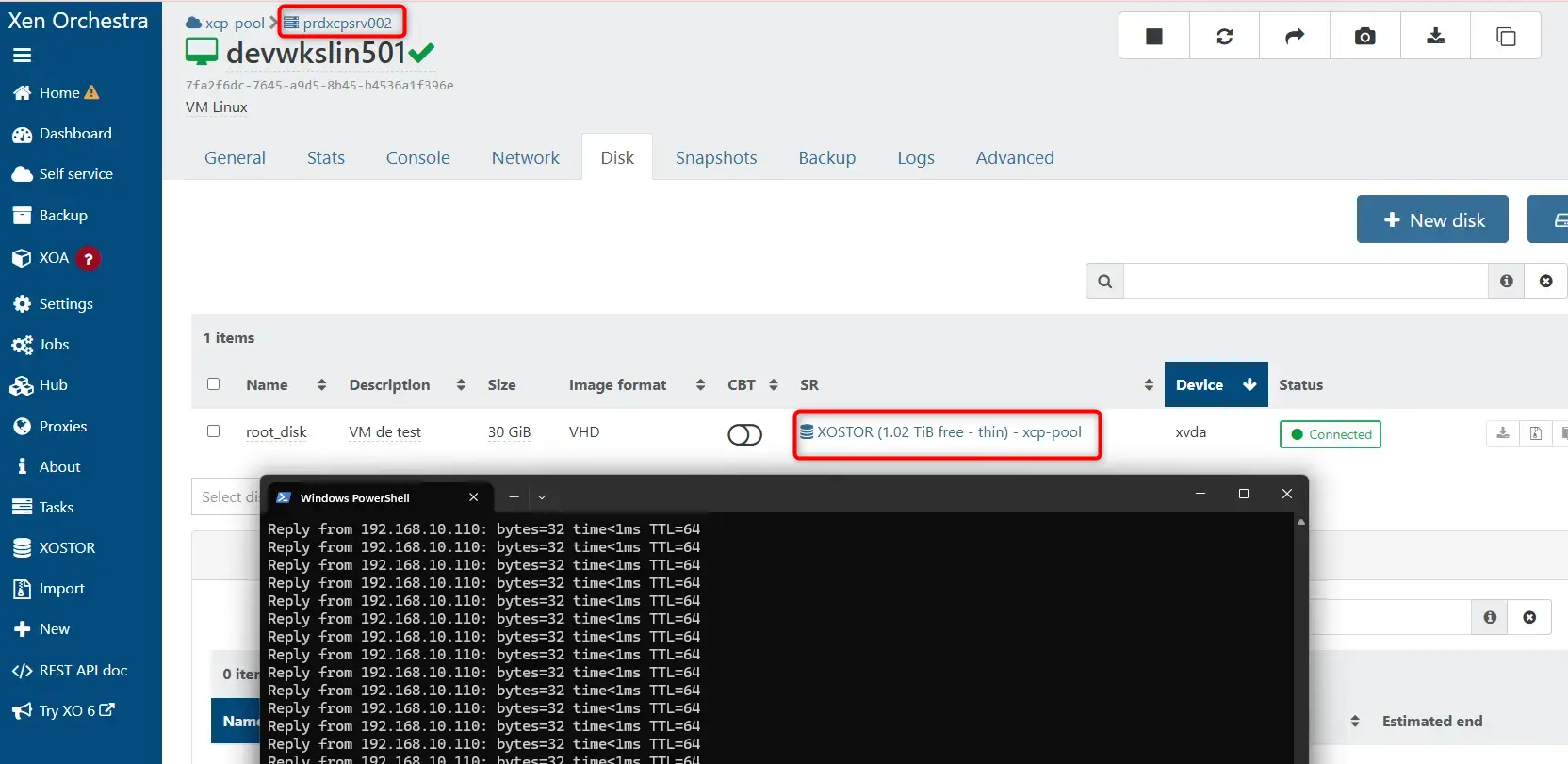Open the hamburger menu in sidebar
Viewport: 1568px width, 764px height.
point(23,56)
